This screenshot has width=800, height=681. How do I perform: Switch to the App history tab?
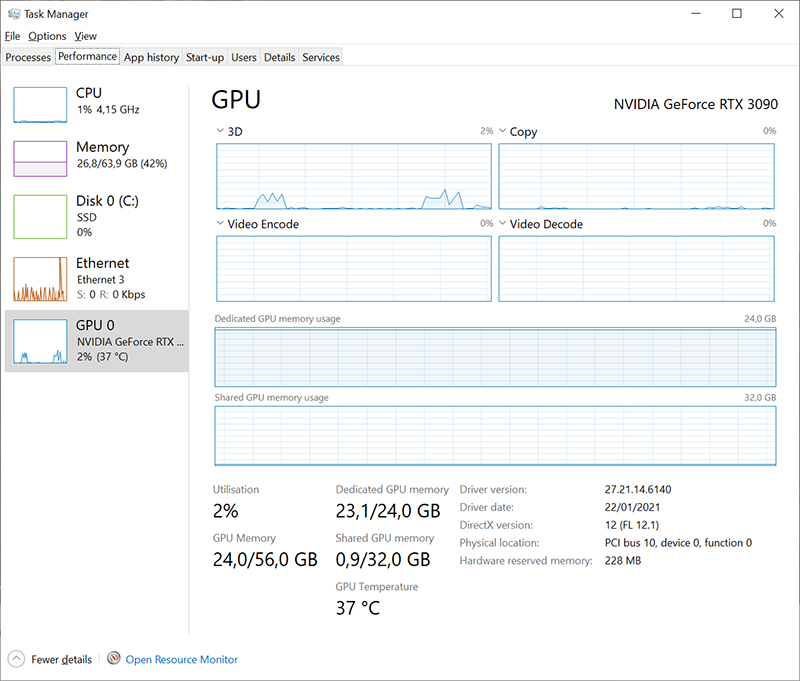(151, 57)
